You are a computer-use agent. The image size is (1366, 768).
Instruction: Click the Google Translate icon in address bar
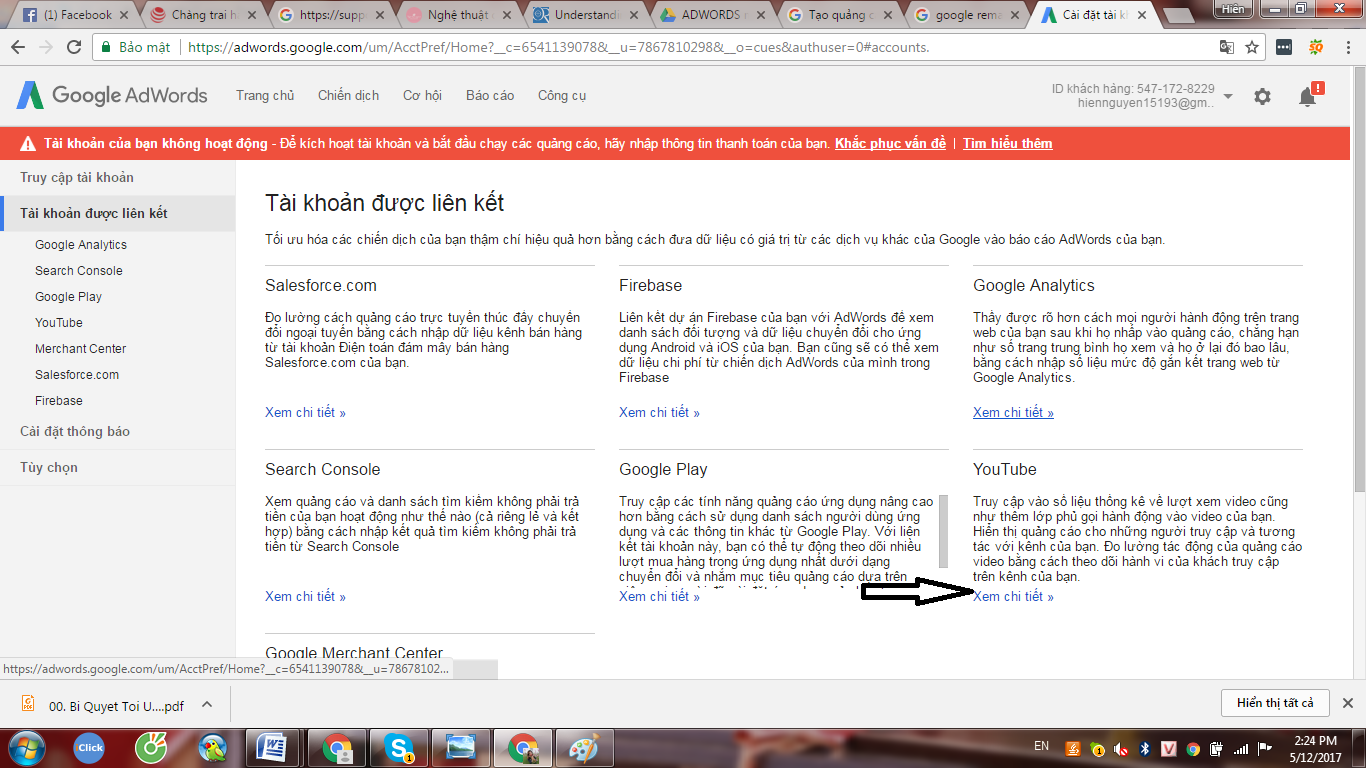pyautogui.click(x=1226, y=47)
